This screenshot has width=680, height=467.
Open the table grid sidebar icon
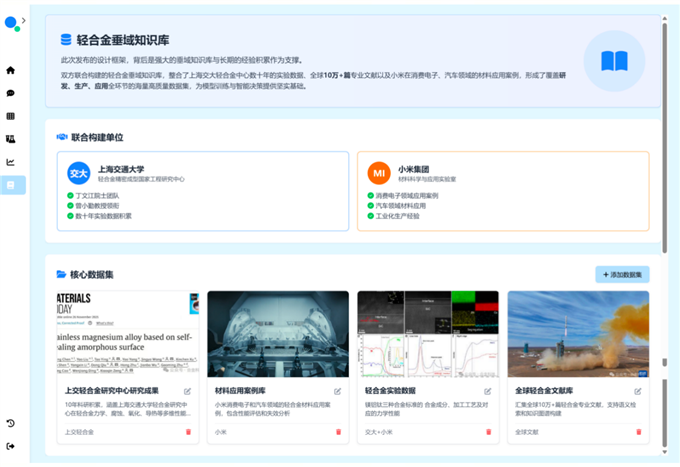tap(11, 116)
